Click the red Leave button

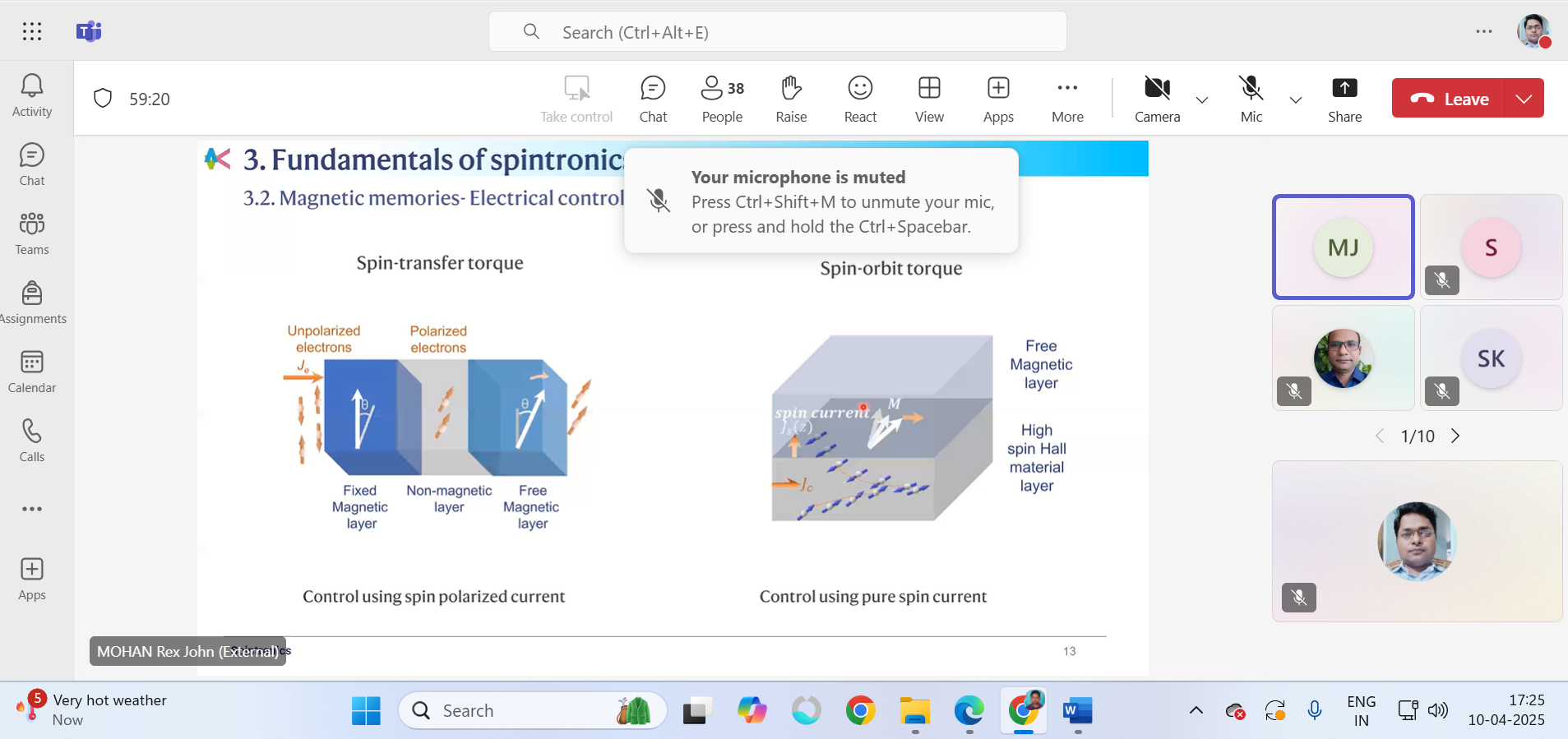(1449, 99)
